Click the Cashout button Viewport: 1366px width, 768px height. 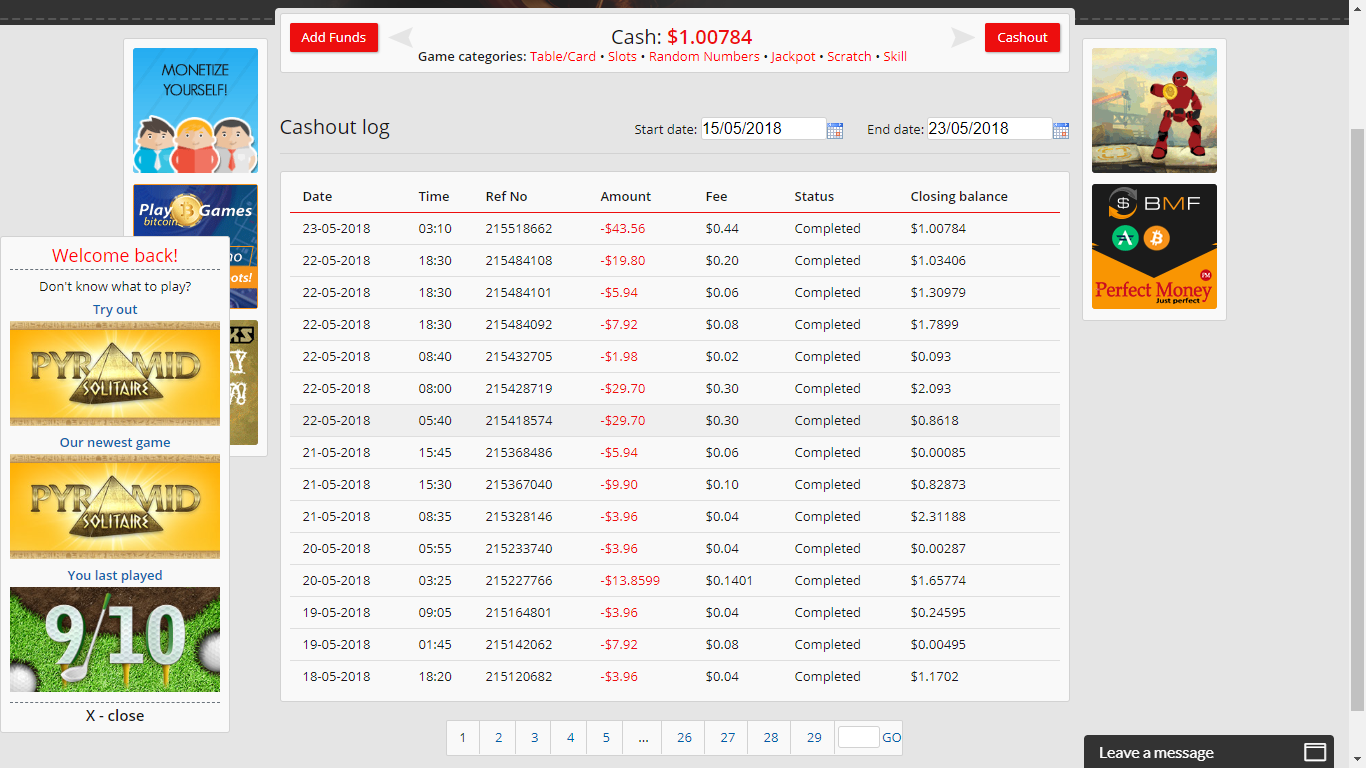(1022, 37)
